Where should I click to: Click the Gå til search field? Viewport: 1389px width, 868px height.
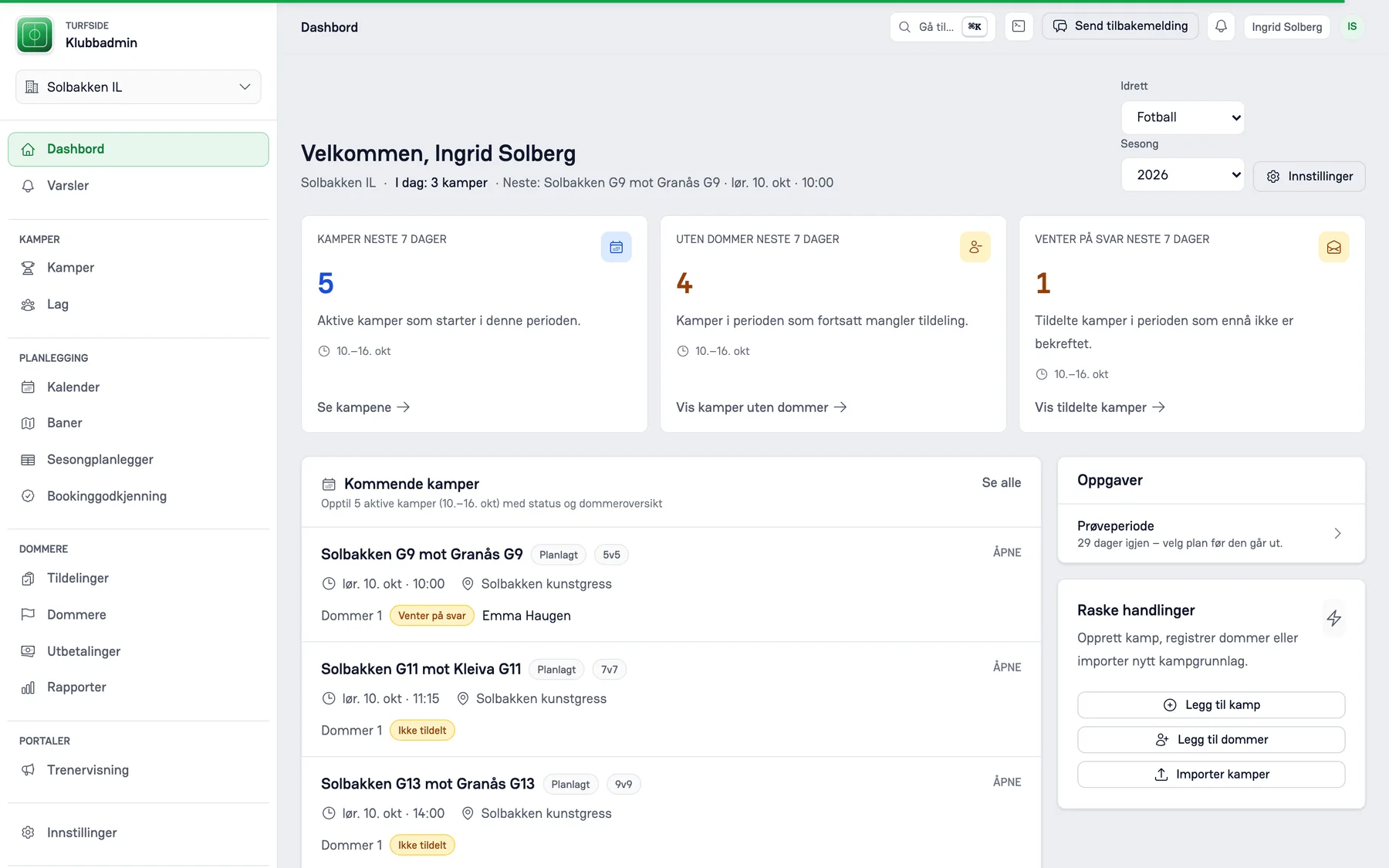coord(942,27)
